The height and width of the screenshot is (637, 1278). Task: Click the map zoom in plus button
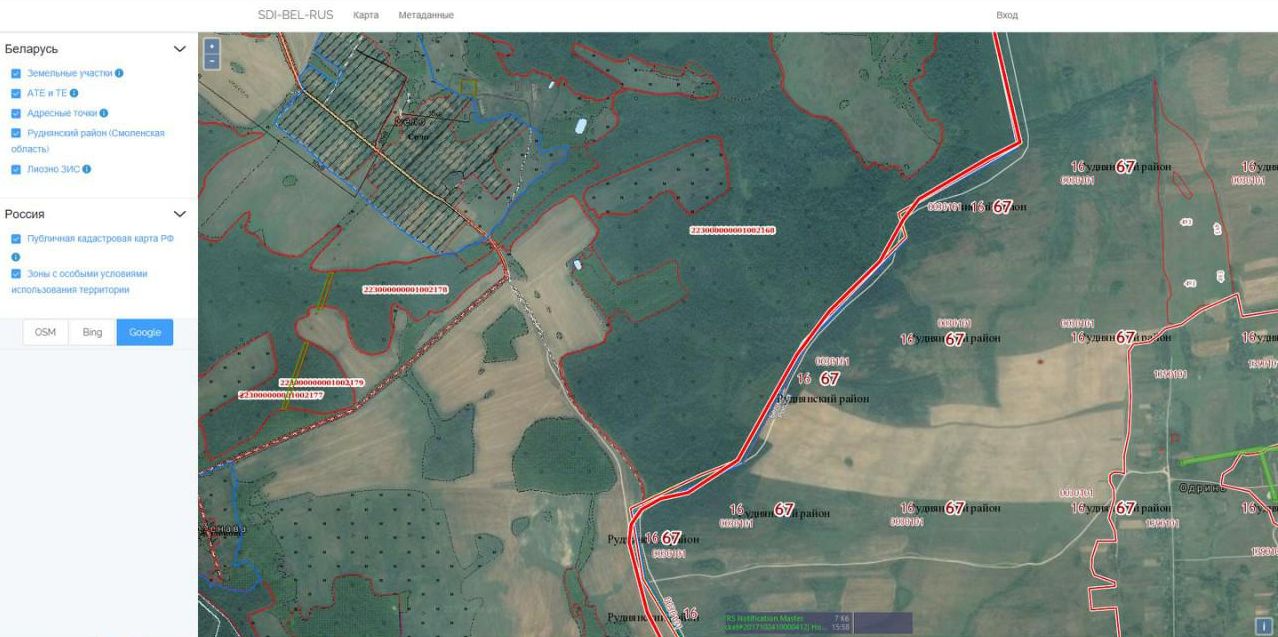click(211, 47)
